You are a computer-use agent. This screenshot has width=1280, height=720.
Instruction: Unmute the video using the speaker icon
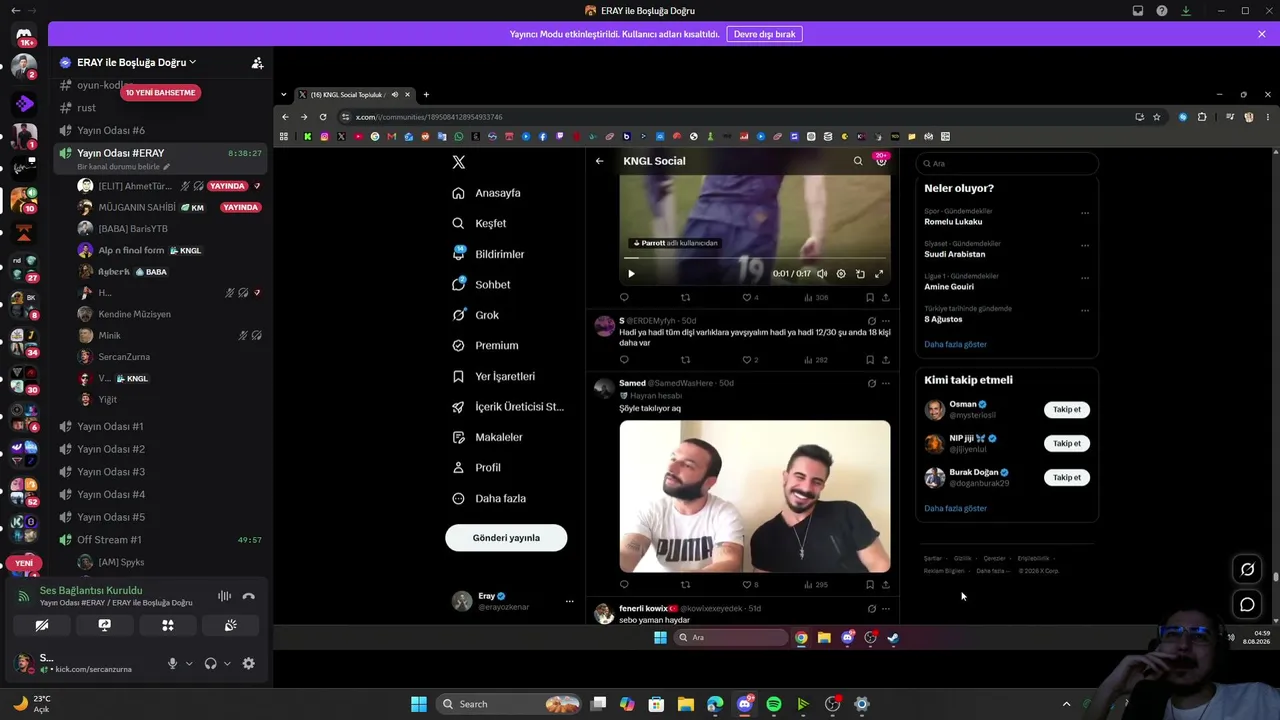tap(822, 274)
